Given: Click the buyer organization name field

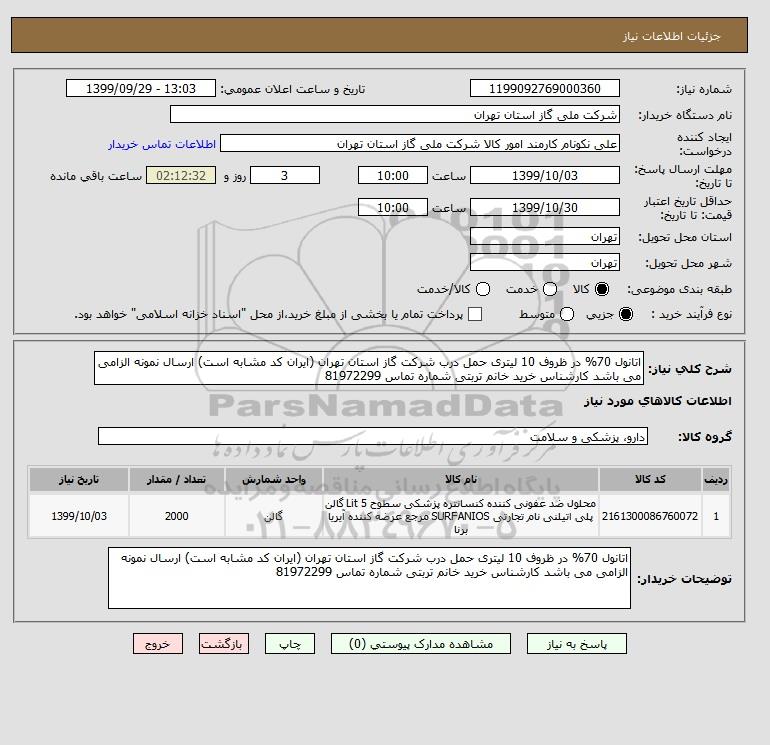Looking at the screenshot, I should pyautogui.click(x=394, y=114).
